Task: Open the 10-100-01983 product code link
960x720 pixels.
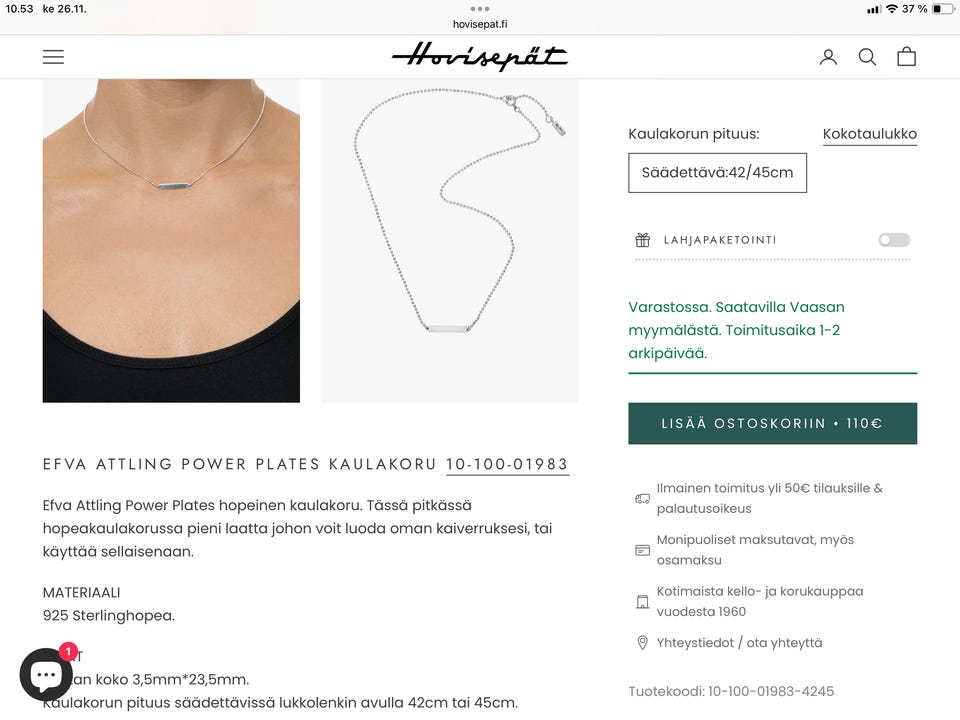Action: 508,465
